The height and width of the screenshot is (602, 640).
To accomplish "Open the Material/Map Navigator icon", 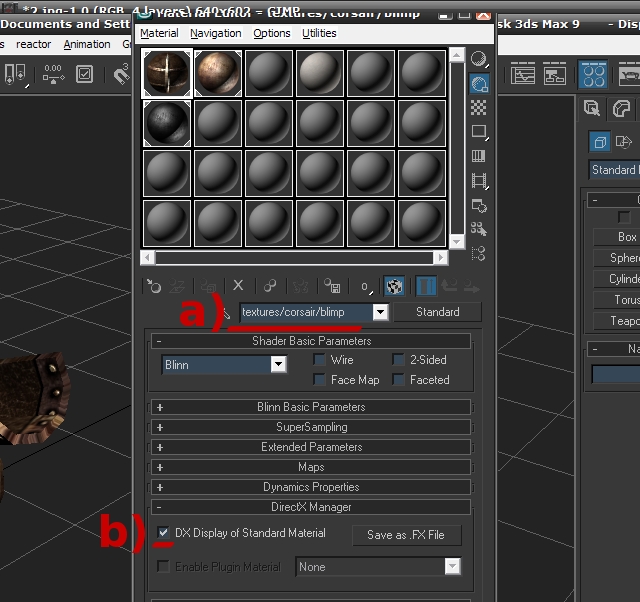I will (x=479, y=253).
